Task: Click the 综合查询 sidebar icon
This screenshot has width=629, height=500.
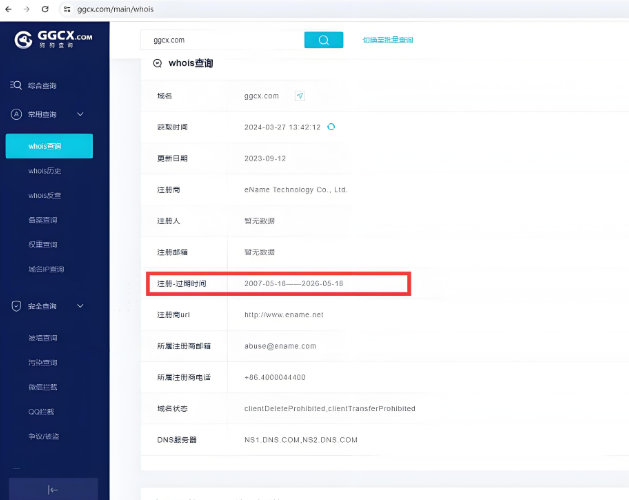Action: 16,86
